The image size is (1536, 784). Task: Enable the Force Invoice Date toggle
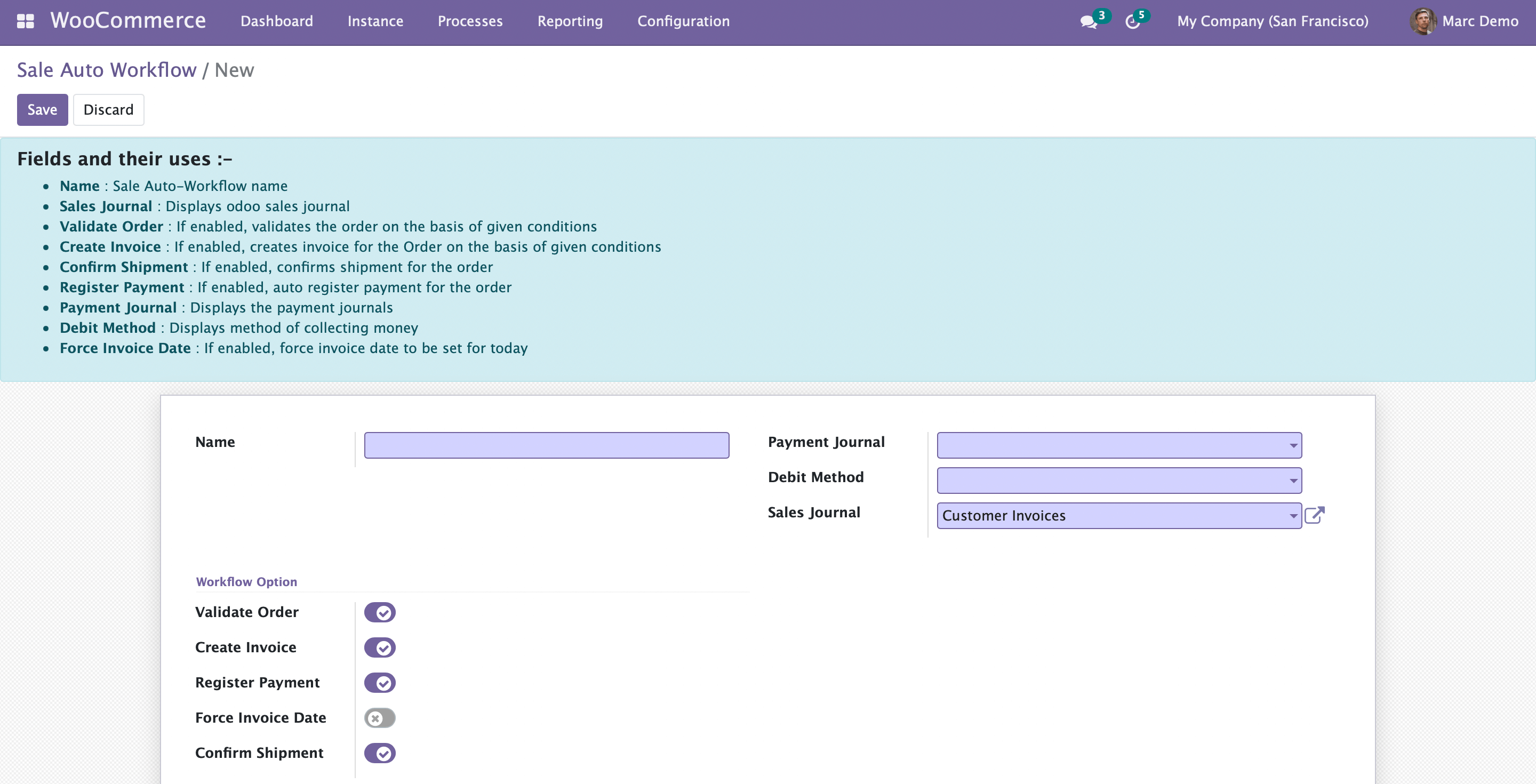point(380,718)
